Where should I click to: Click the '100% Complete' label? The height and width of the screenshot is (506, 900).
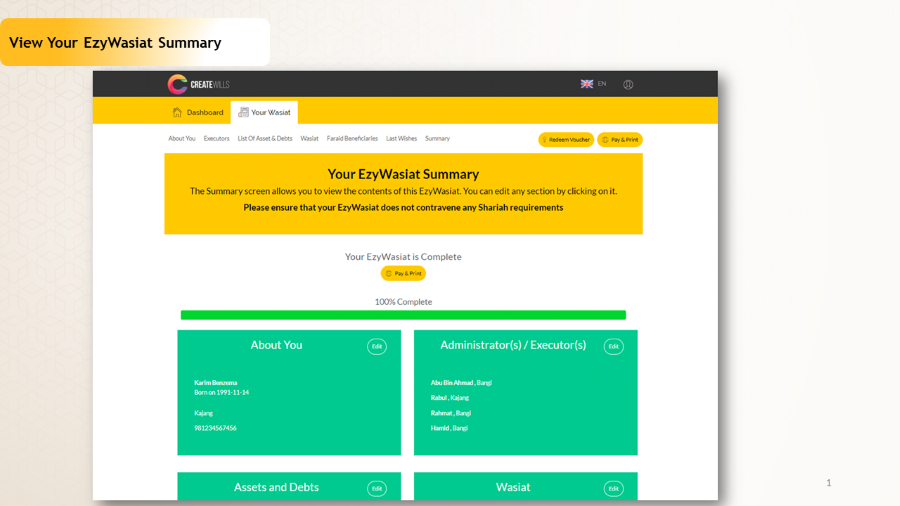coord(404,302)
